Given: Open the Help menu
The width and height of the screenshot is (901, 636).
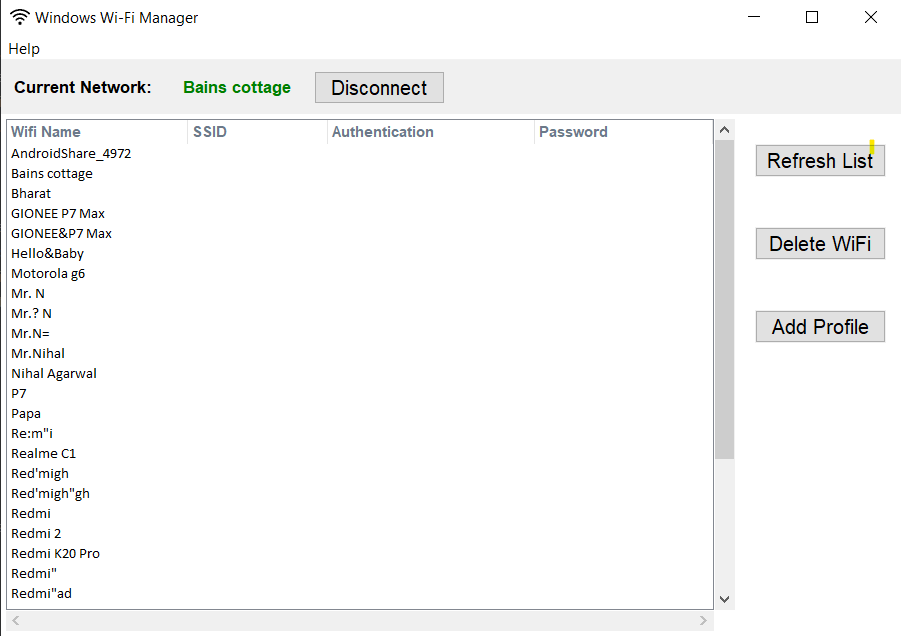Looking at the screenshot, I should click(24, 49).
